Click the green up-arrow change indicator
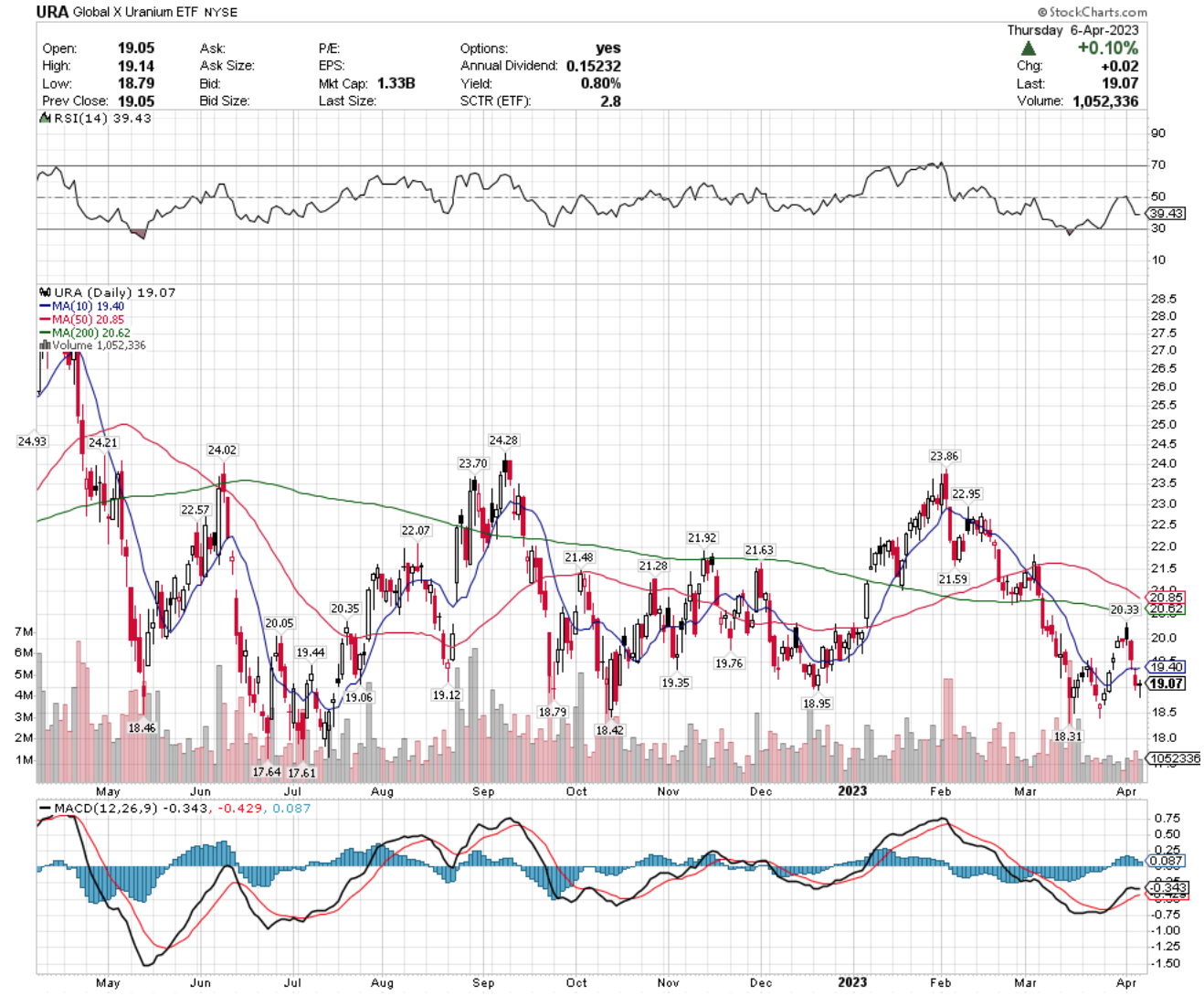1204x996 pixels. (x=1029, y=48)
